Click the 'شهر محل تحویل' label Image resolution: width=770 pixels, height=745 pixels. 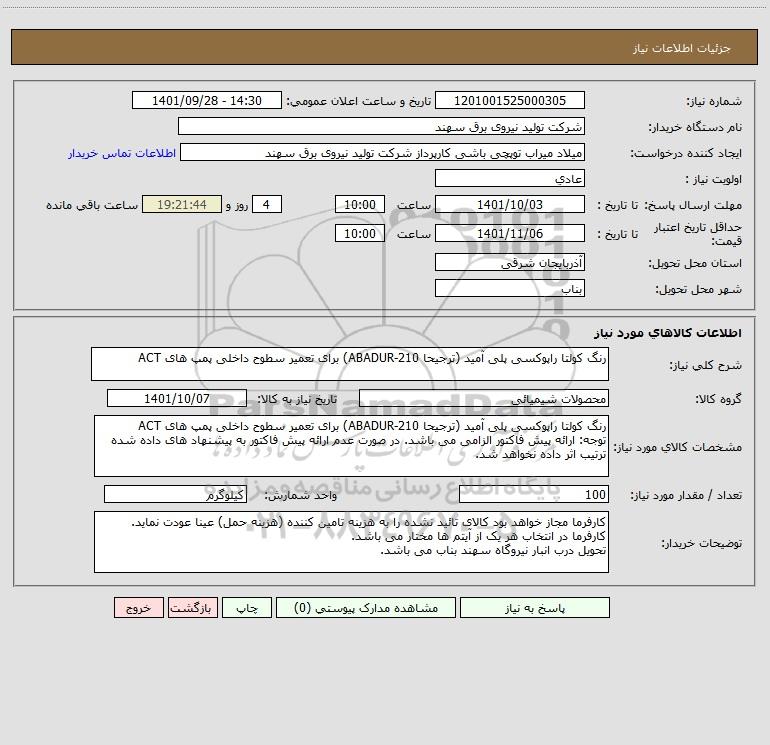[698, 290]
